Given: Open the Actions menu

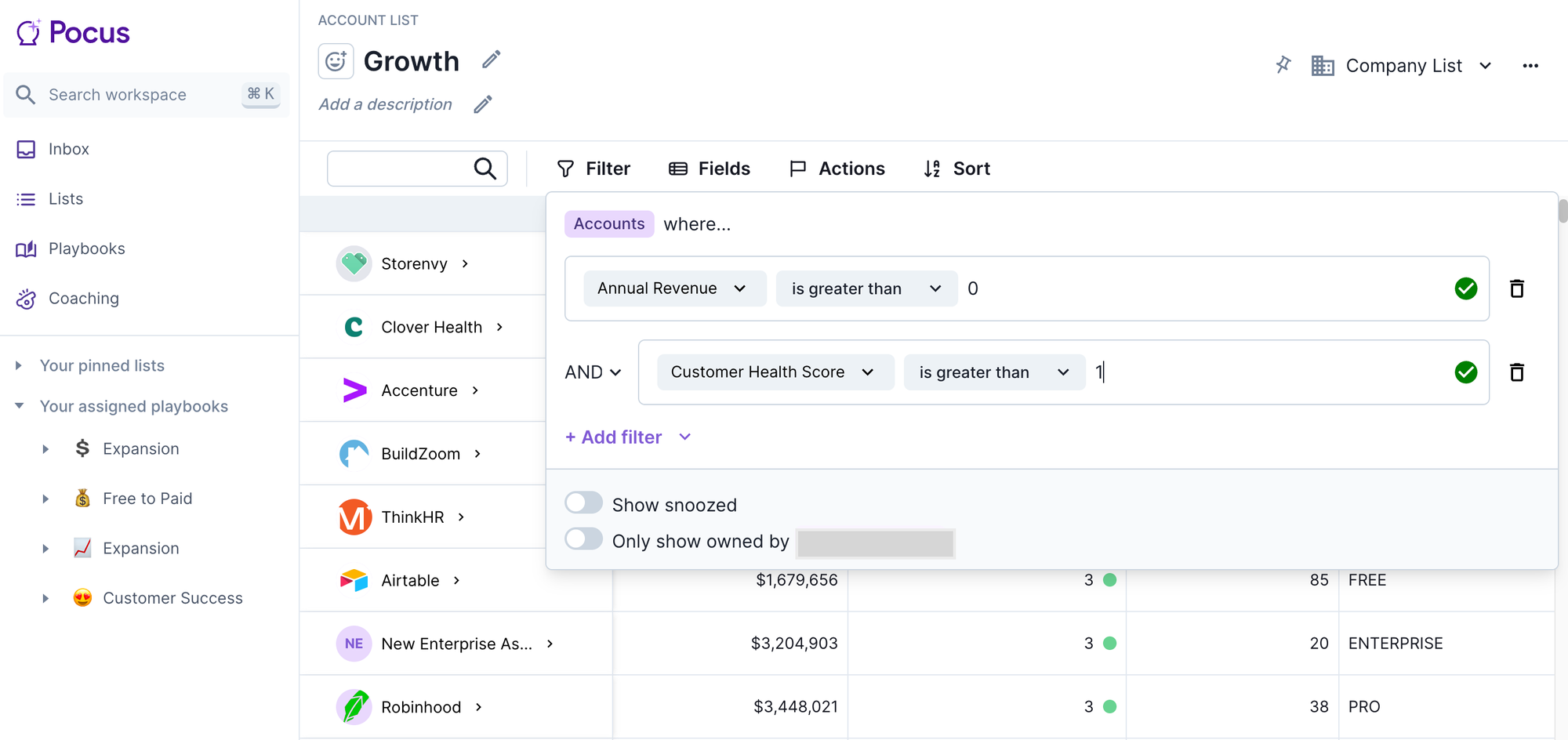Looking at the screenshot, I should click(837, 169).
